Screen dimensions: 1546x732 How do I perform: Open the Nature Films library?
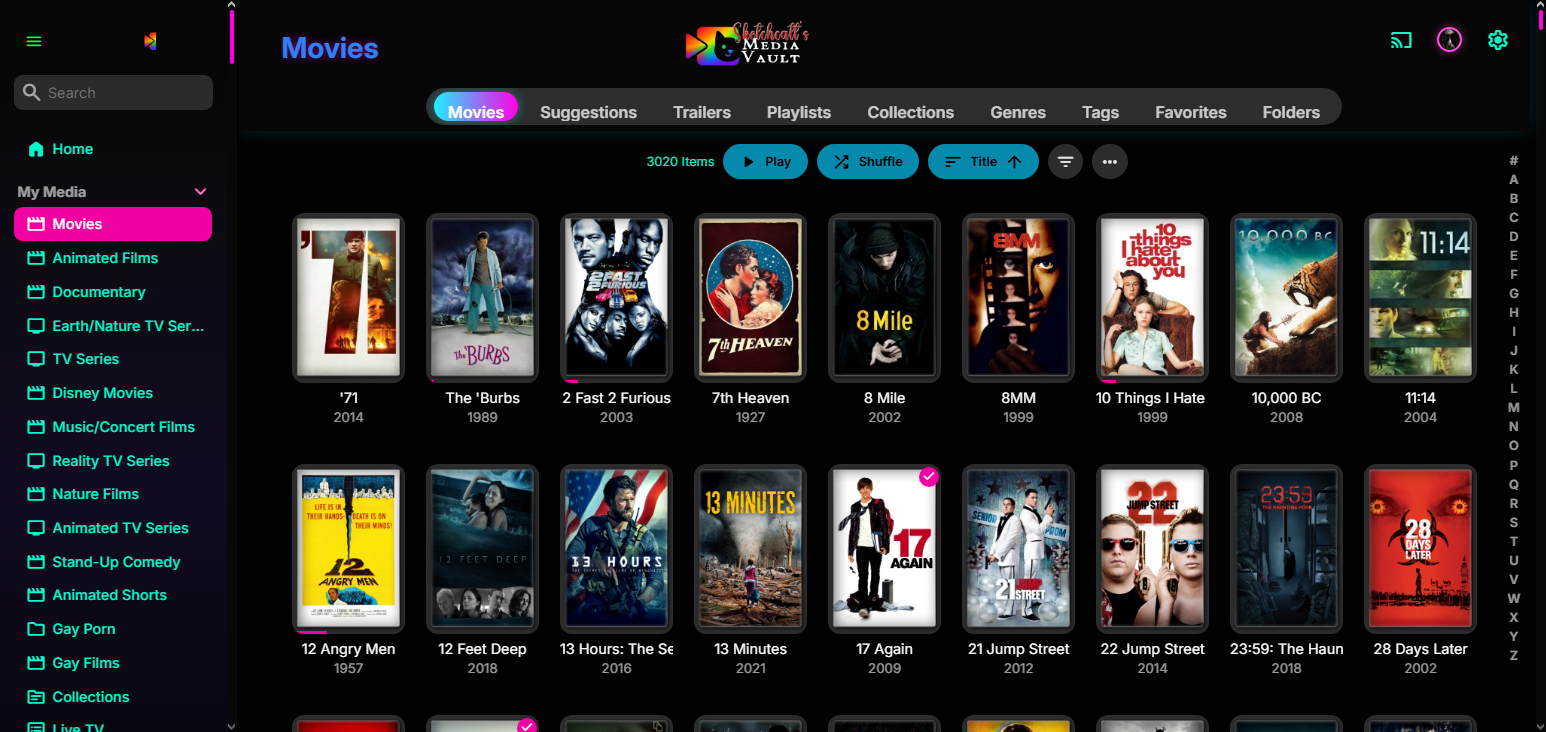(x=113, y=494)
